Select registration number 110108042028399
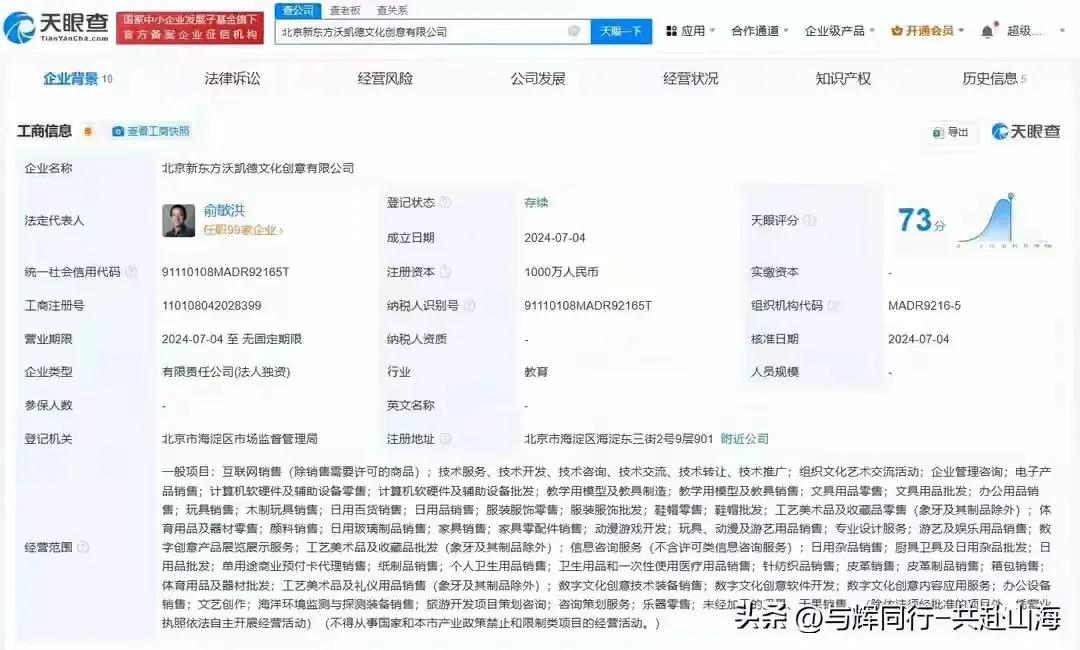 (x=211, y=306)
